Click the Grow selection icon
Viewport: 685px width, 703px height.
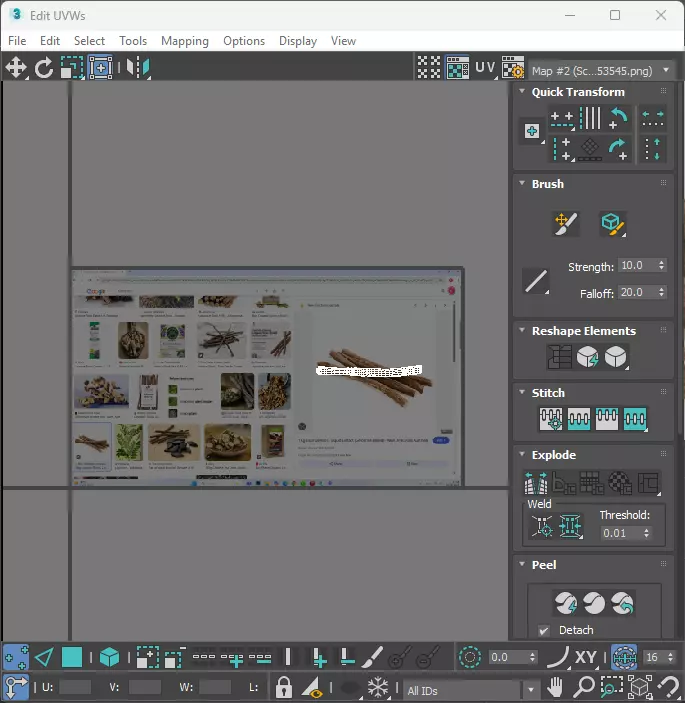148,657
